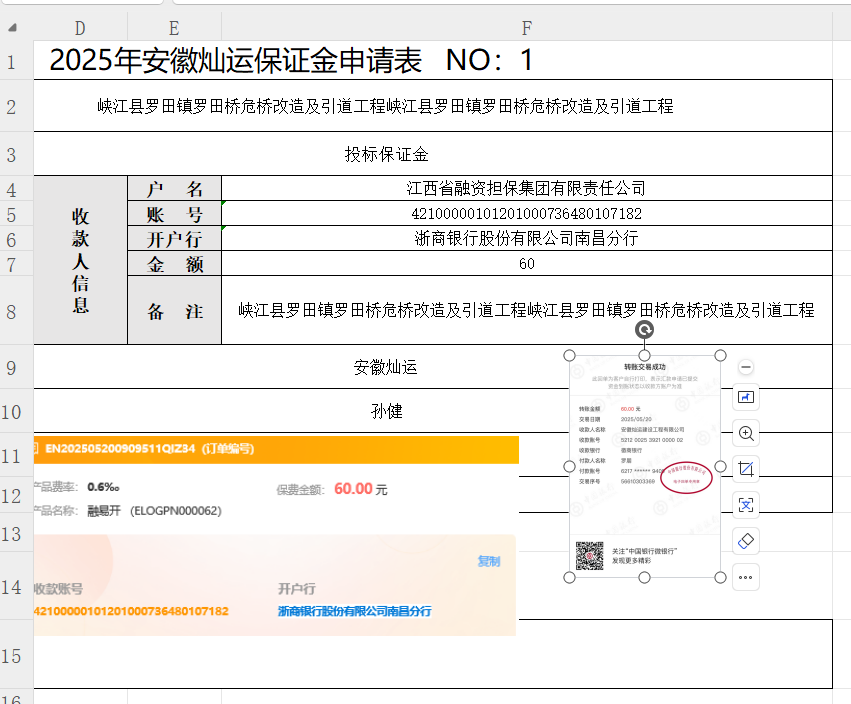This screenshot has height=704, width=851.
Task: Select the eraser tool for picture
Action: coord(745,541)
